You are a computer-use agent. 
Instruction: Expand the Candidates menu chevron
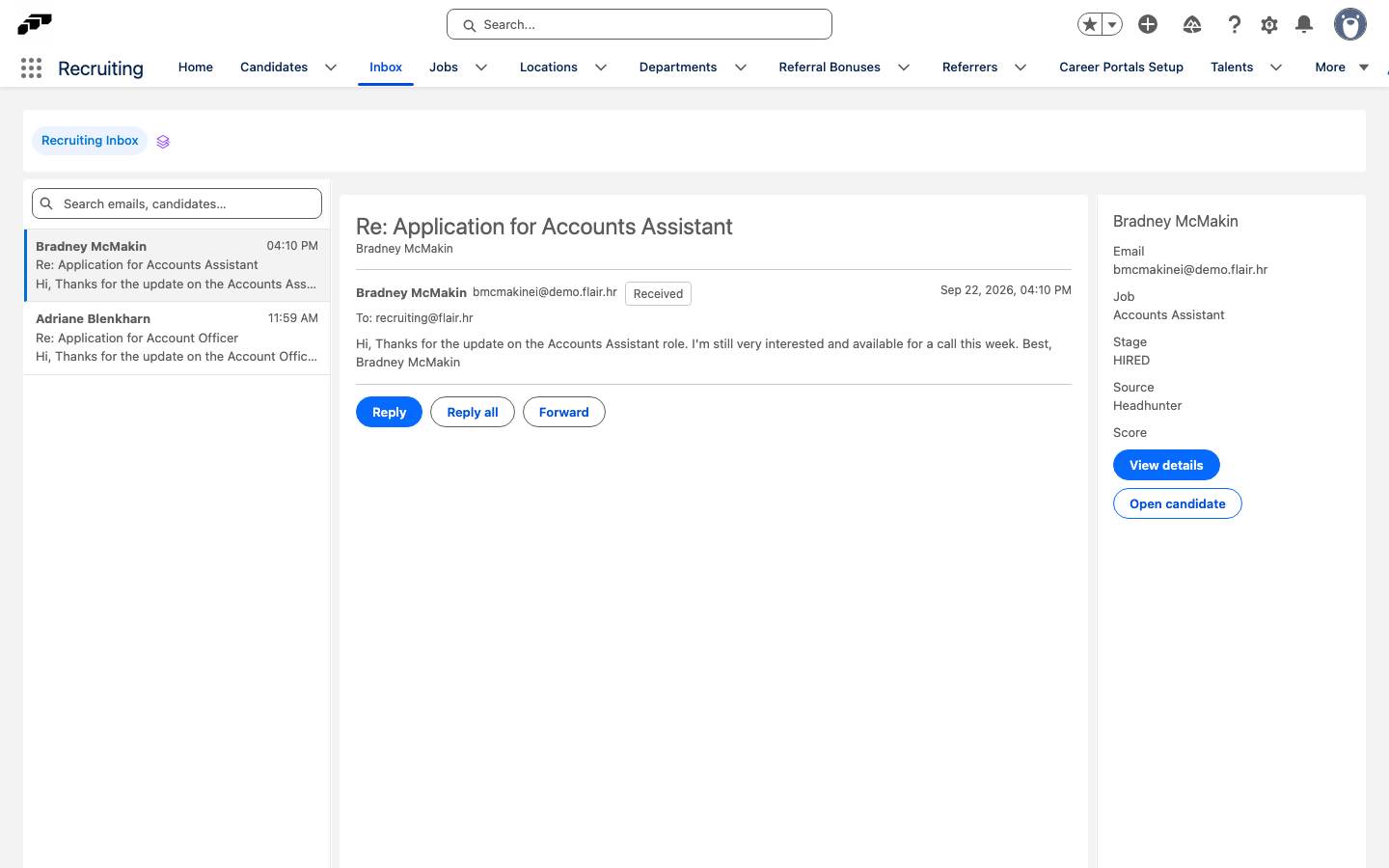click(x=331, y=68)
